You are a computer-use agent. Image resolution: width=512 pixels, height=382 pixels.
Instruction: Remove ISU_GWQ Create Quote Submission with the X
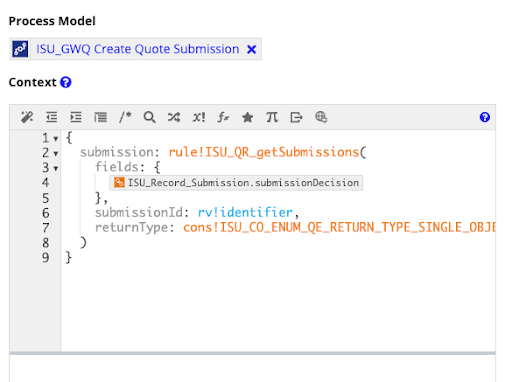(251, 49)
